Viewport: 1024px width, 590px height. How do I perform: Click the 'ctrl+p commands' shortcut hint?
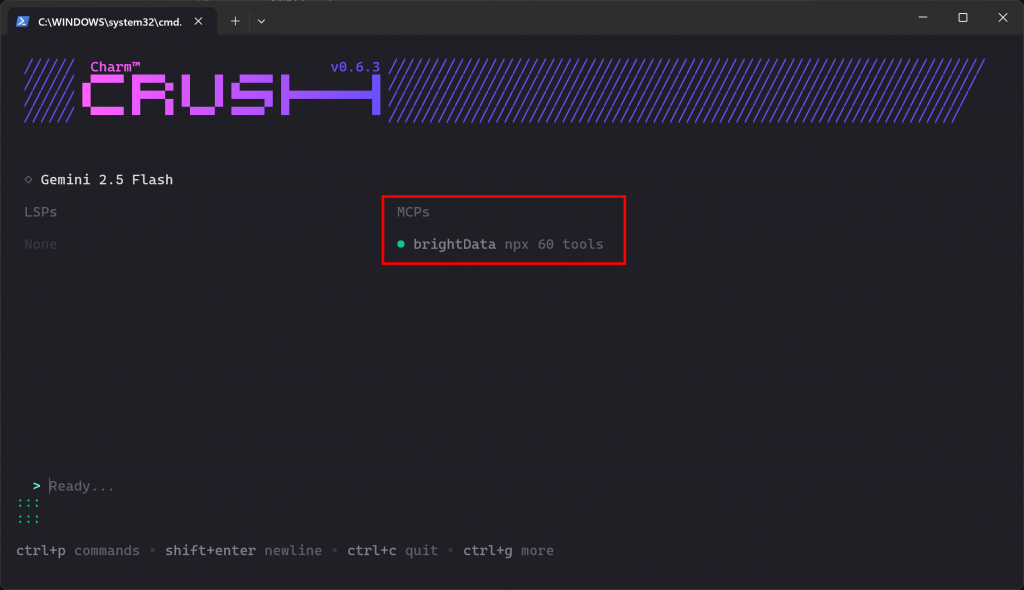pyautogui.click(x=78, y=551)
